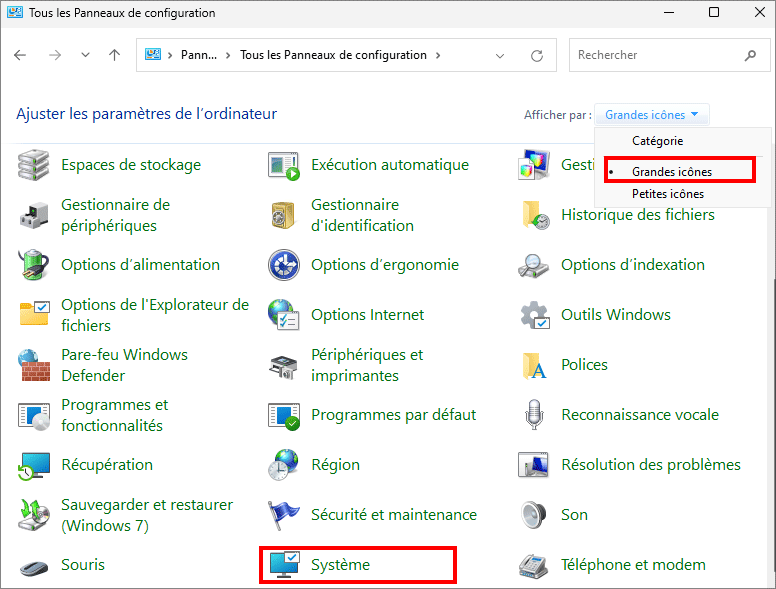Click the search magnifier icon
Screen dimensions: 776x589
point(750,55)
